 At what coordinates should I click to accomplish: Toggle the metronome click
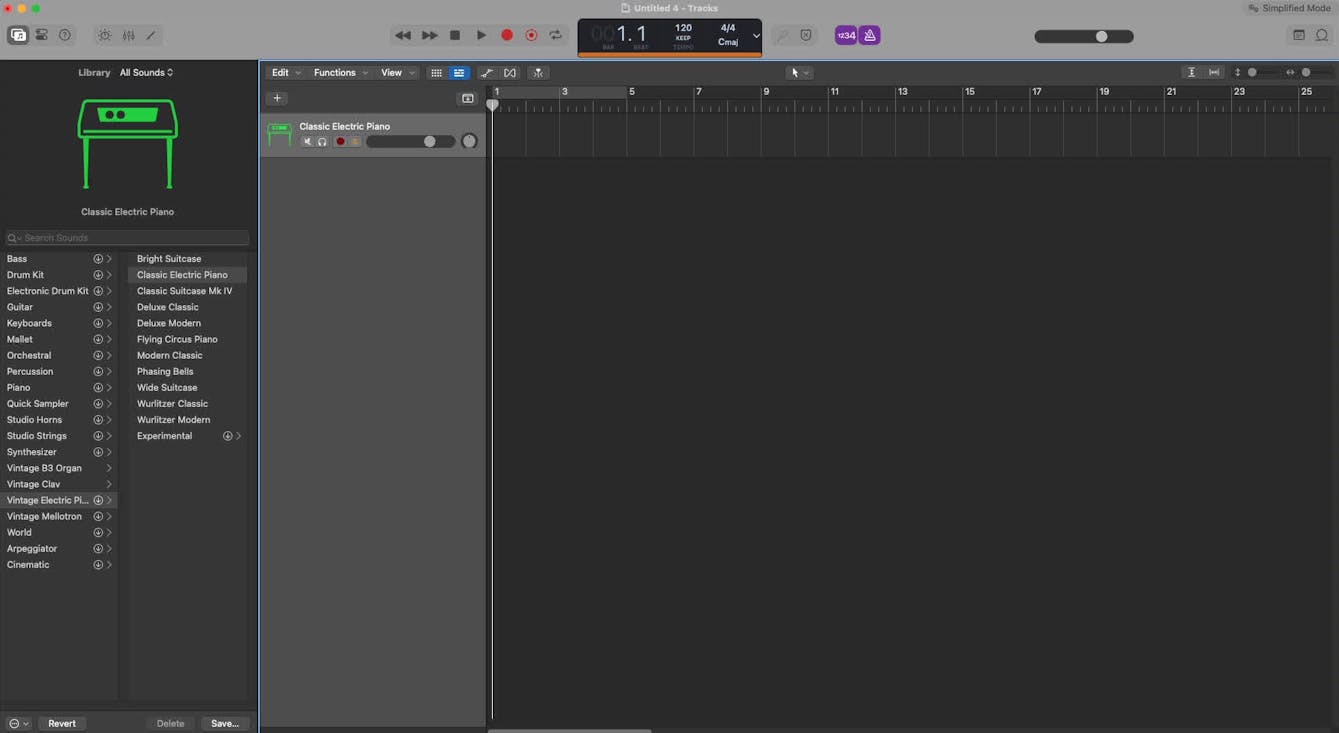[870, 35]
